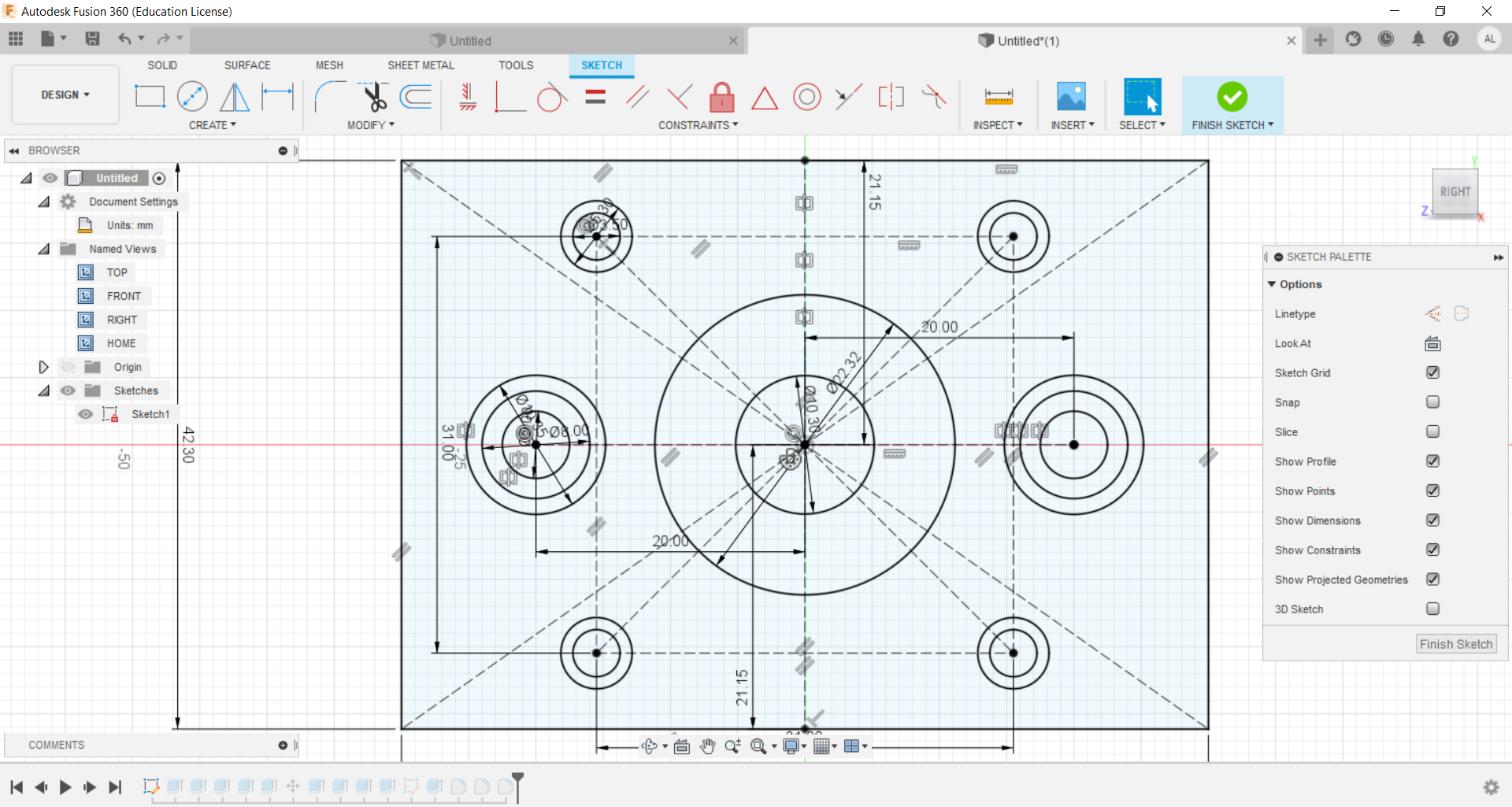Open the Notifications bell icon
1512x807 pixels.
point(1418,39)
